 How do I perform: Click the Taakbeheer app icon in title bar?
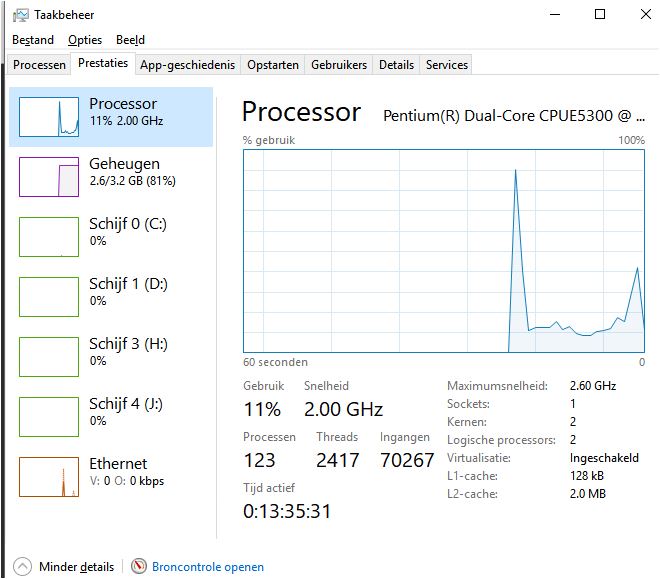[21, 15]
